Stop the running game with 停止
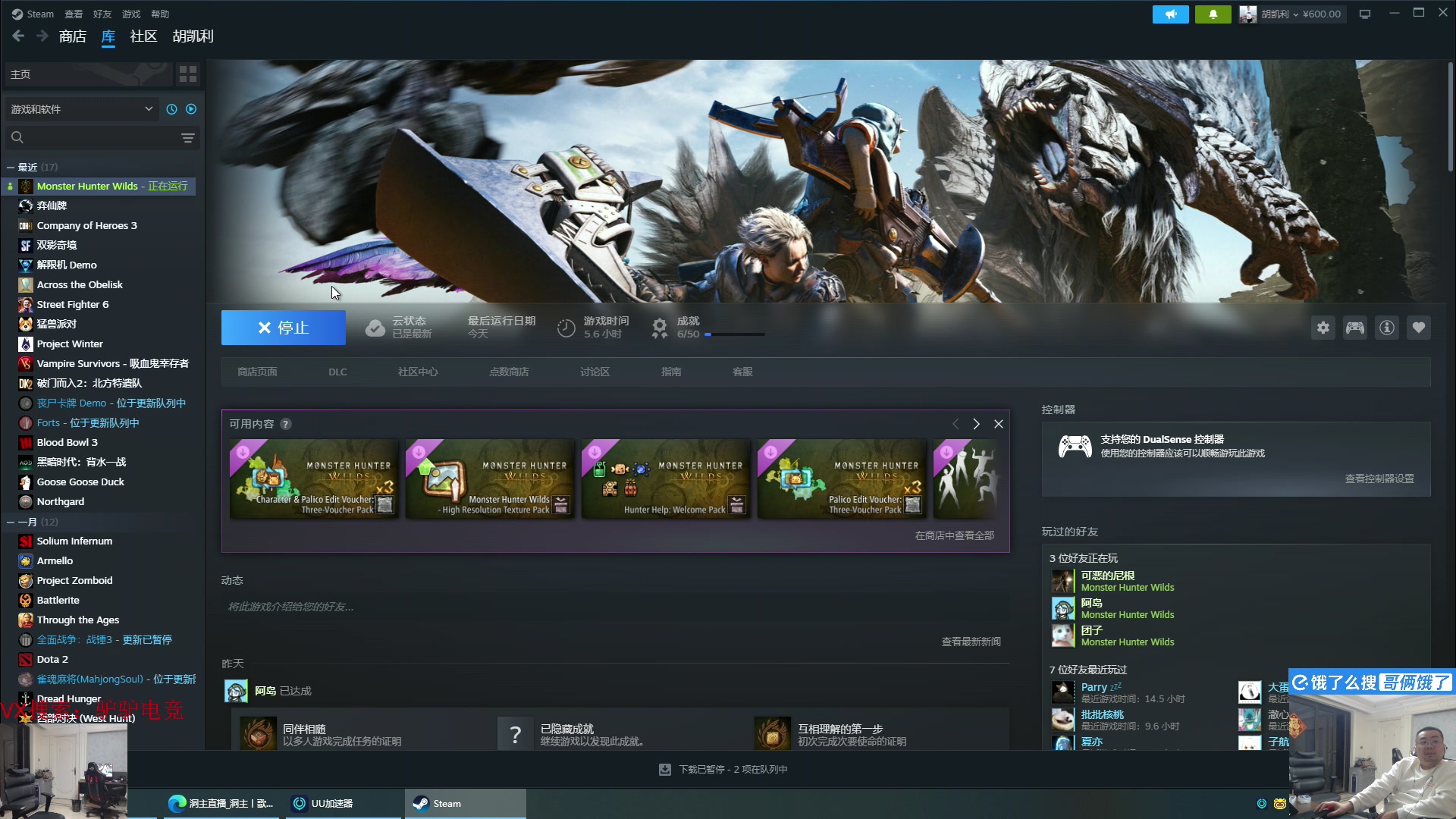 (283, 328)
